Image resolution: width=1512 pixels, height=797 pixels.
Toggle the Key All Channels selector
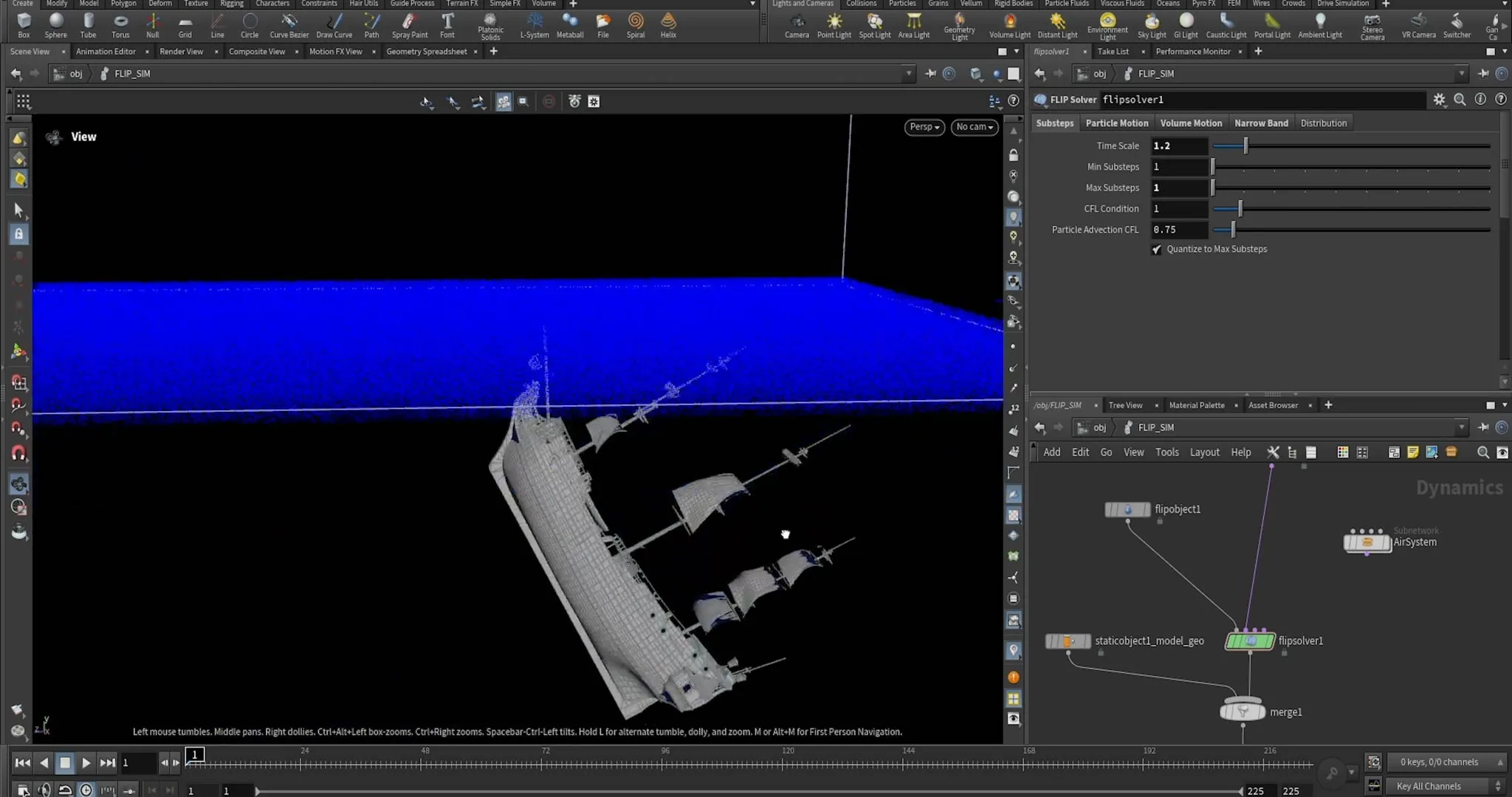[1445, 786]
